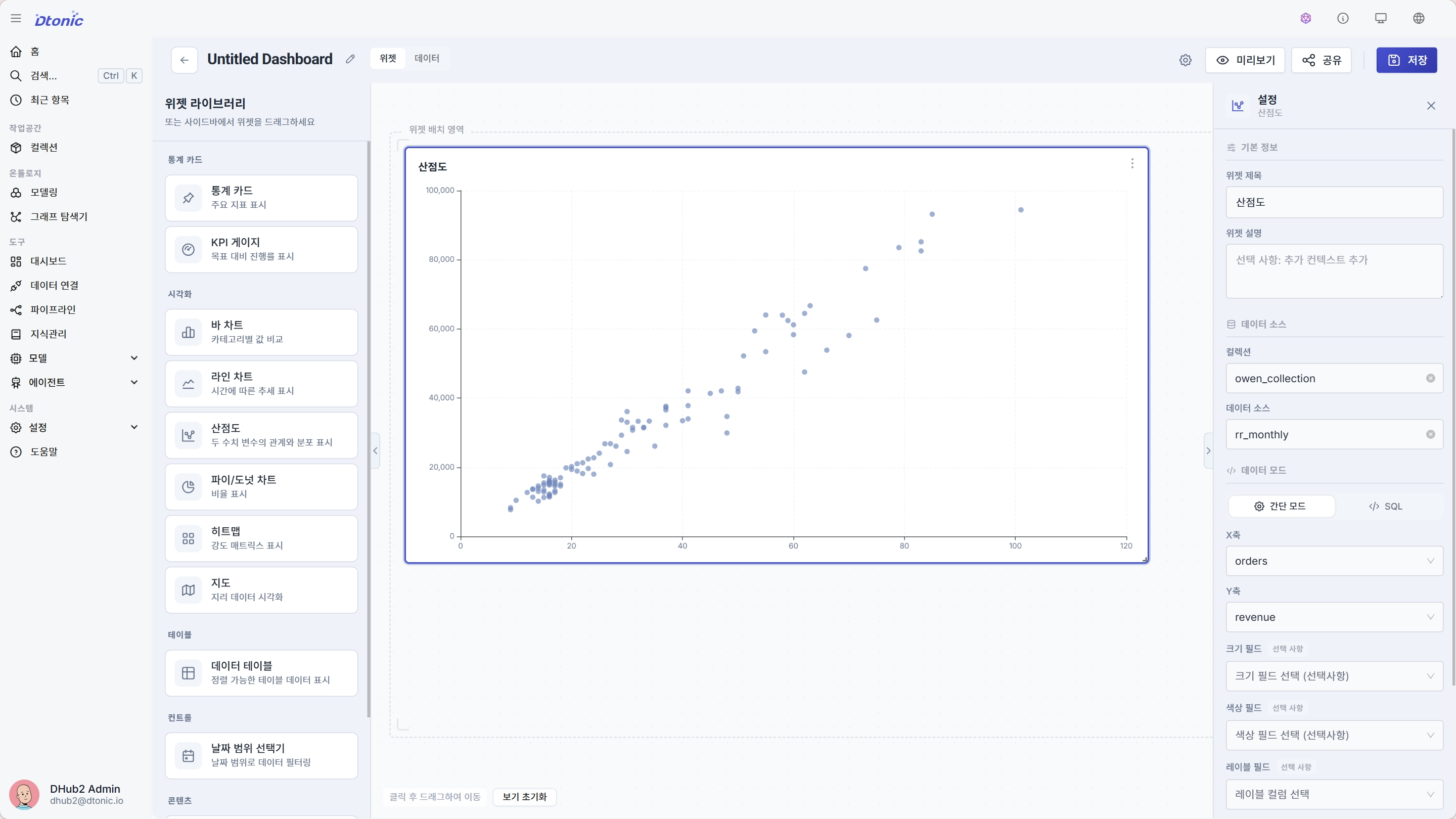This screenshot has width=1456, height=819.
Task: Click the monitor display icon
Action: (x=1381, y=19)
